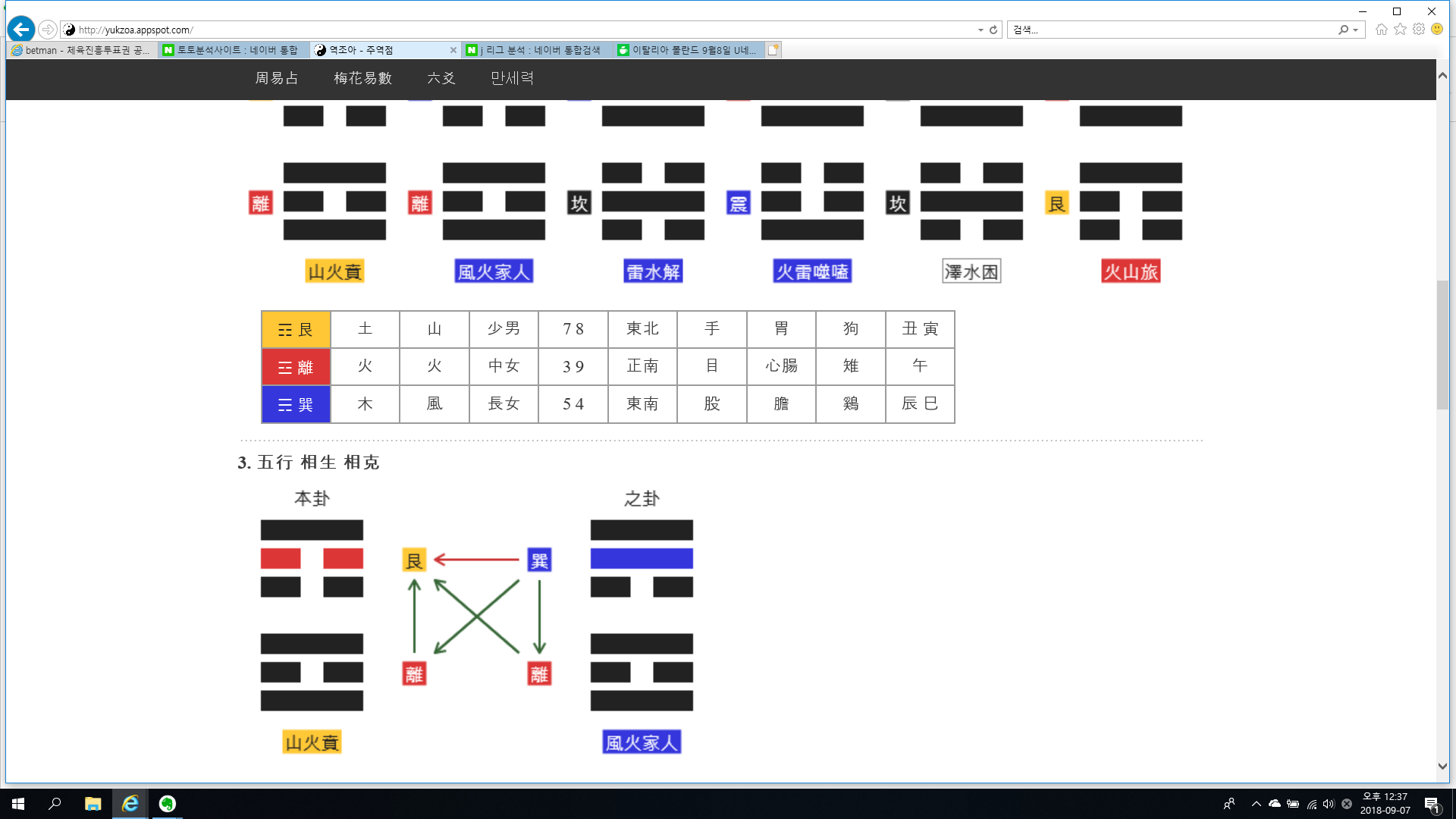Click the yellow 艮 node in relation diagram

click(x=414, y=560)
